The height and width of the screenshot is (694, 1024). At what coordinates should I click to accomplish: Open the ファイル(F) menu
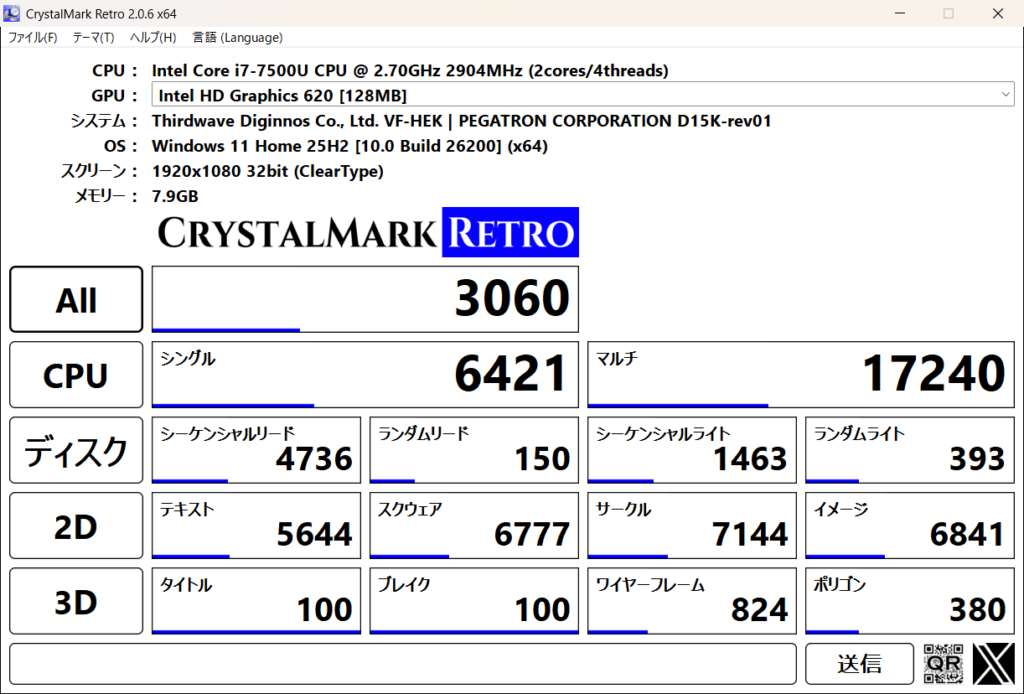(x=33, y=38)
